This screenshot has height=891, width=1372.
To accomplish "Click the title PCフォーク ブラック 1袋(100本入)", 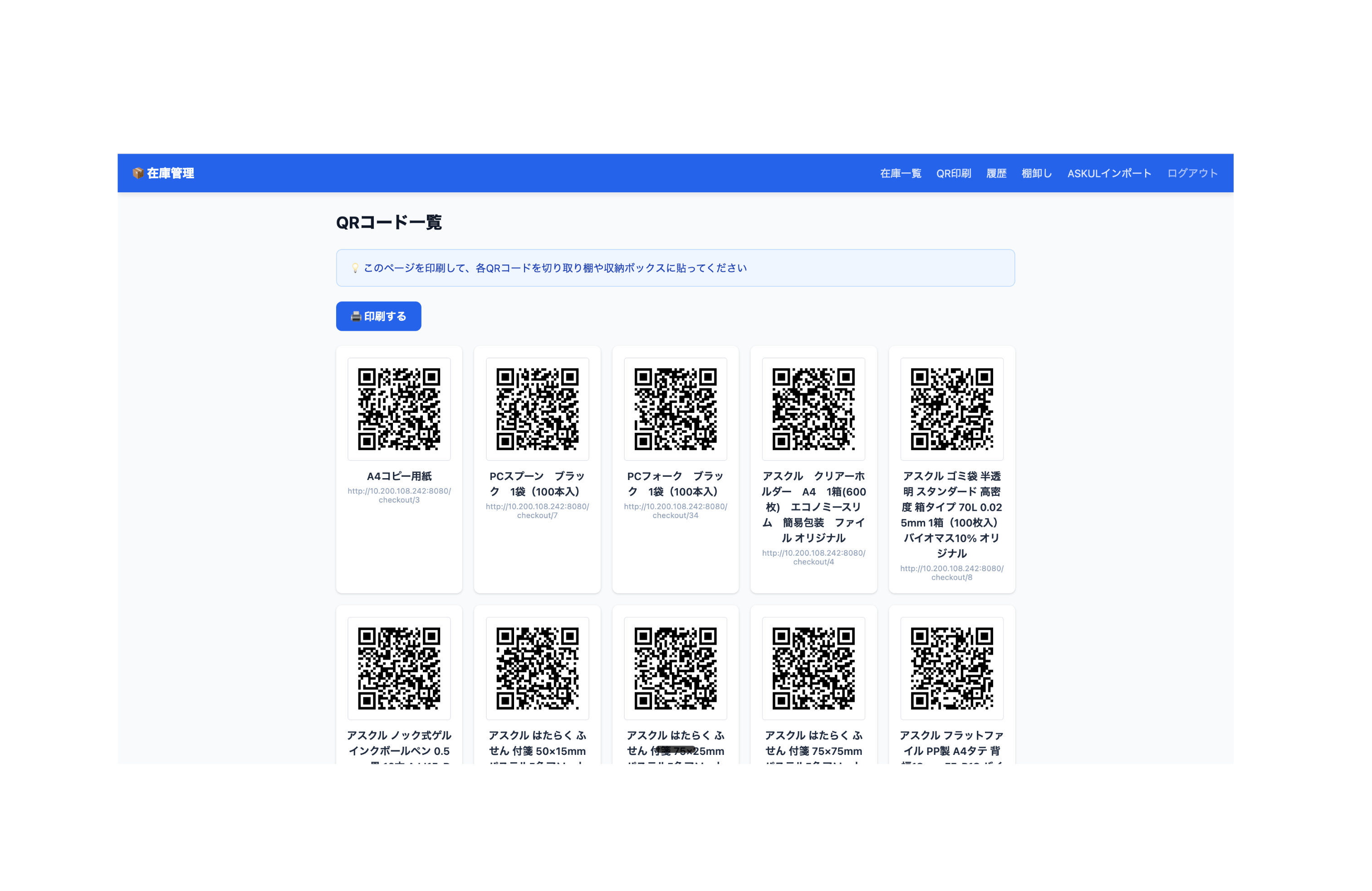I will click(676, 484).
